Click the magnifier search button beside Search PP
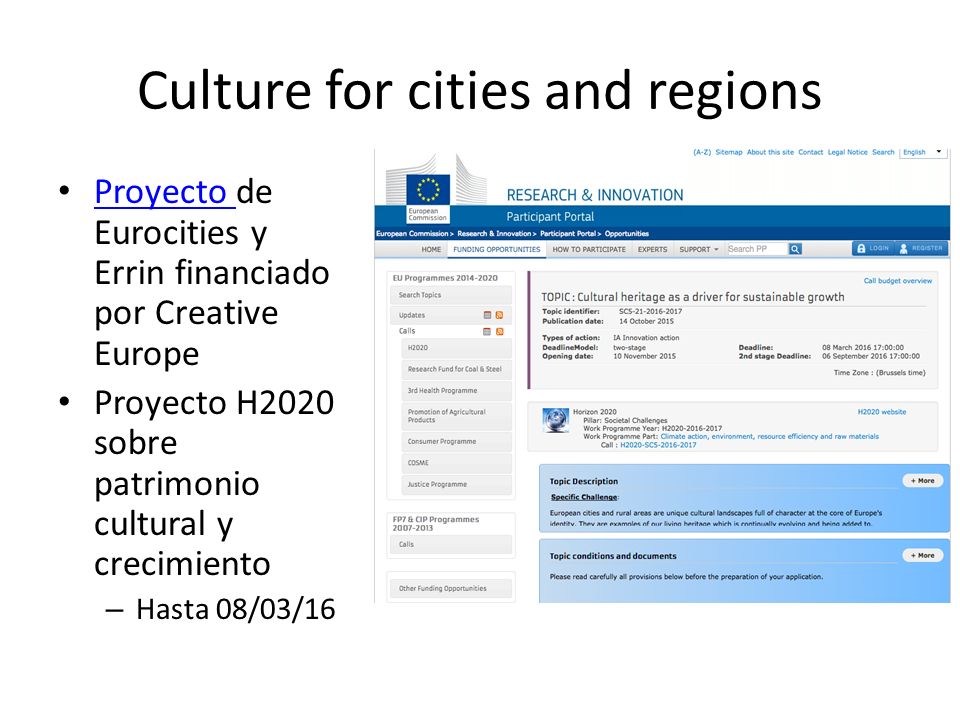960x720 pixels. [795, 249]
